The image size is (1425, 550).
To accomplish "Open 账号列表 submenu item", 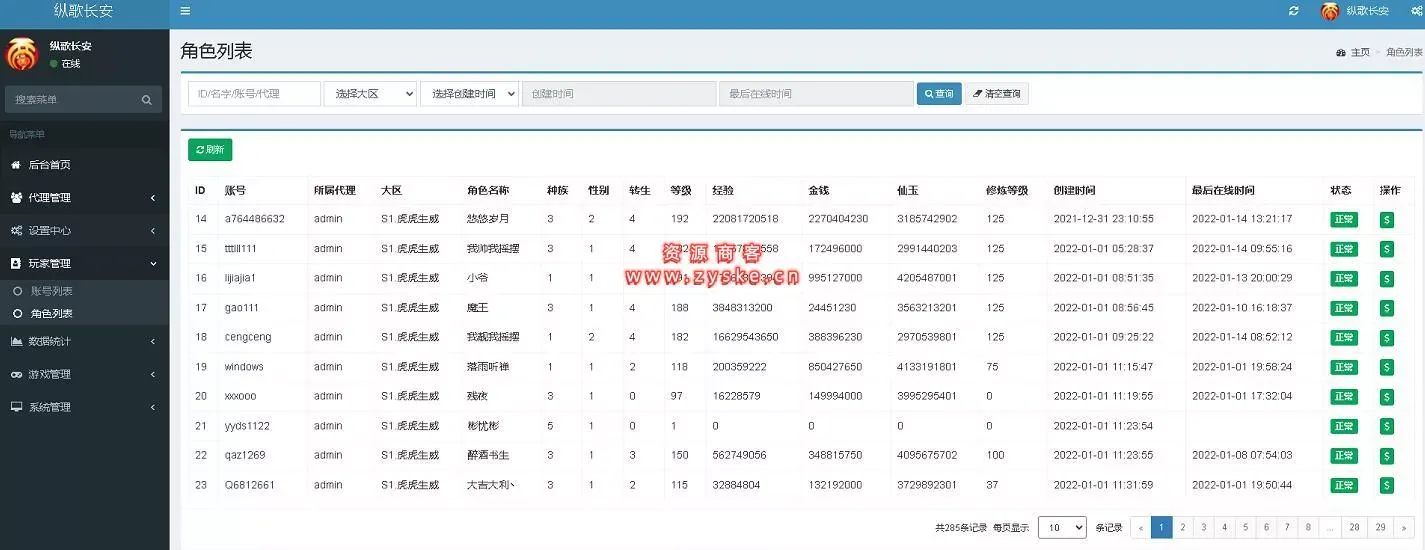I will 84,291.
